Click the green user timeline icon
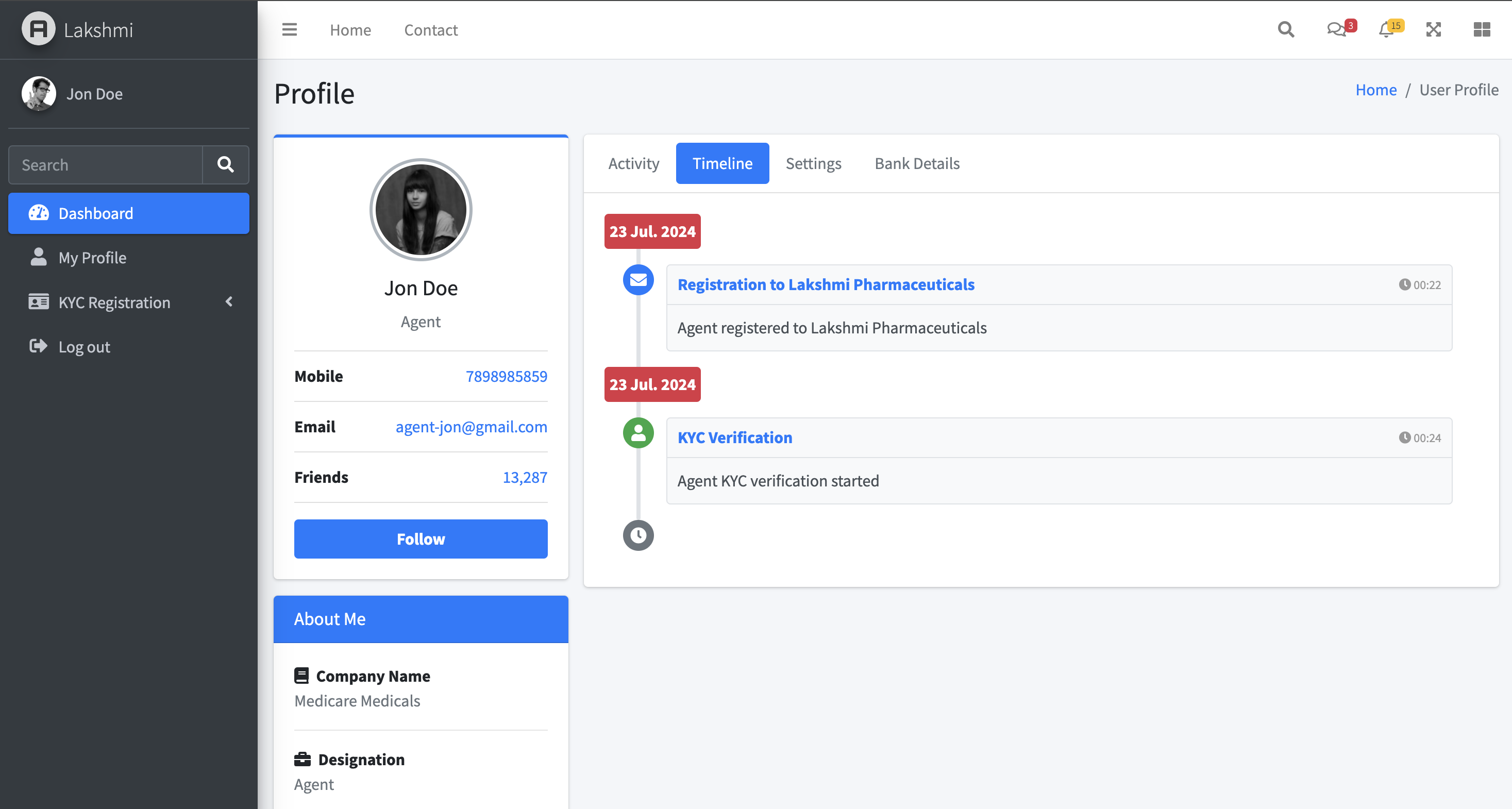 click(638, 433)
